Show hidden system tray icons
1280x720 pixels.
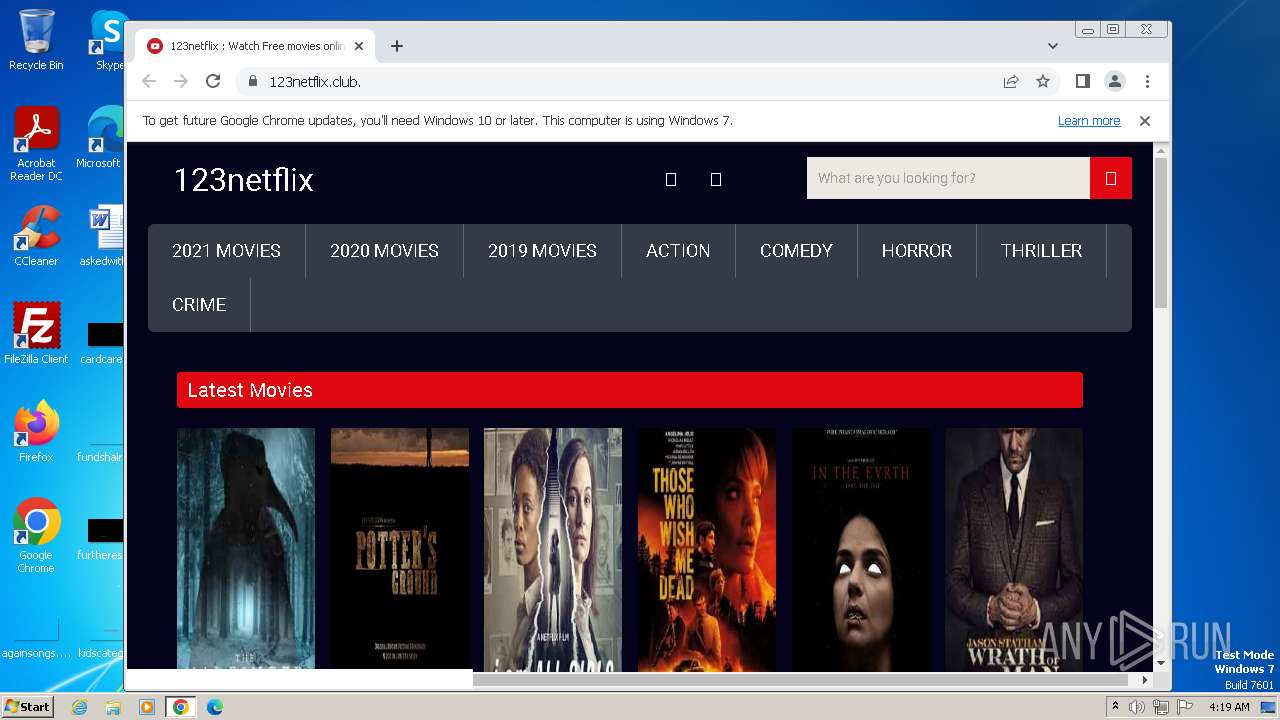pos(1116,707)
